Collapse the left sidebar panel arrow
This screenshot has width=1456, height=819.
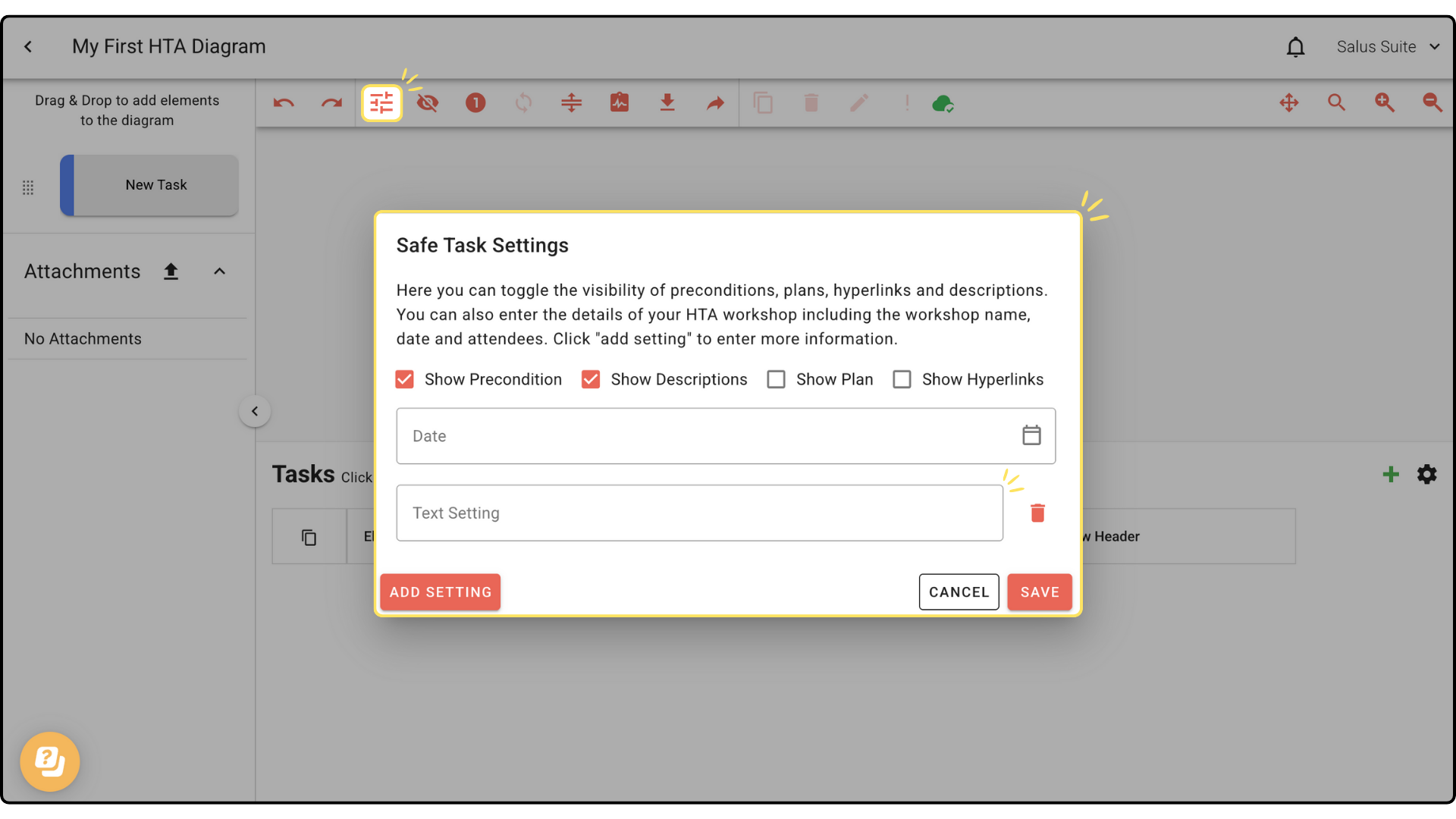click(255, 412)
